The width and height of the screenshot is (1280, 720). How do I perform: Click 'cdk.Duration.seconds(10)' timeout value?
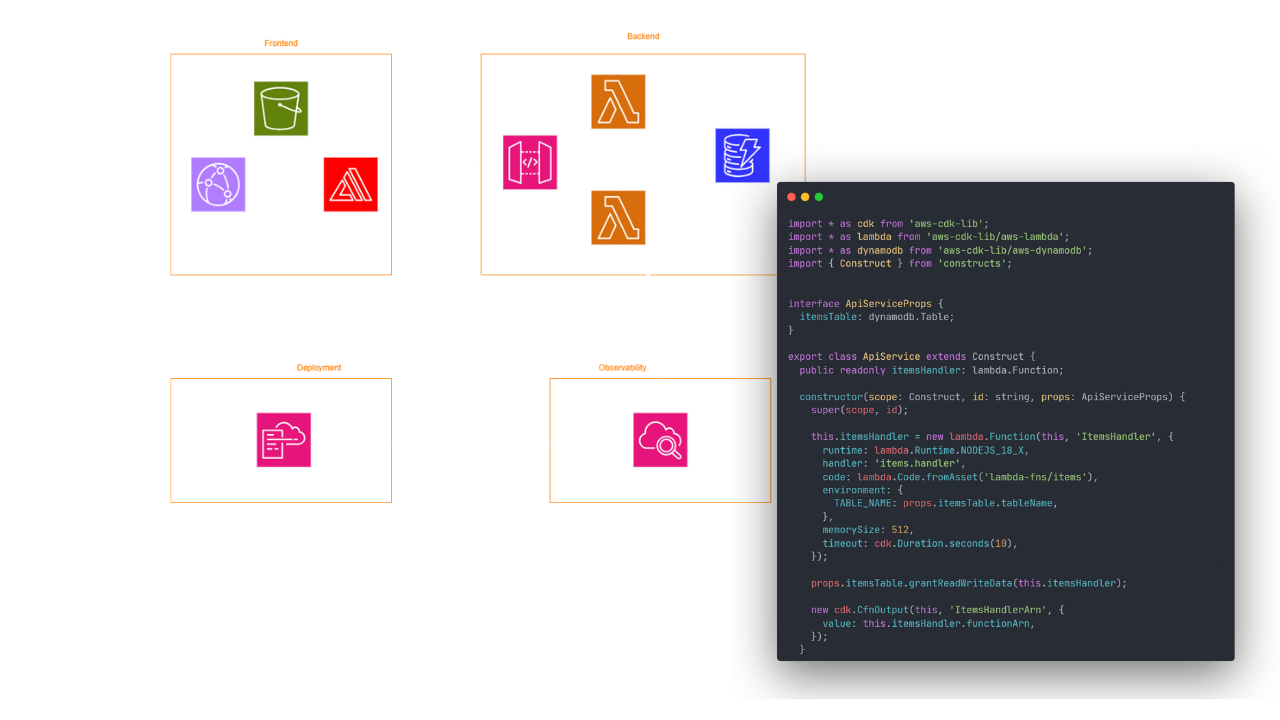[x=945, y=543]
